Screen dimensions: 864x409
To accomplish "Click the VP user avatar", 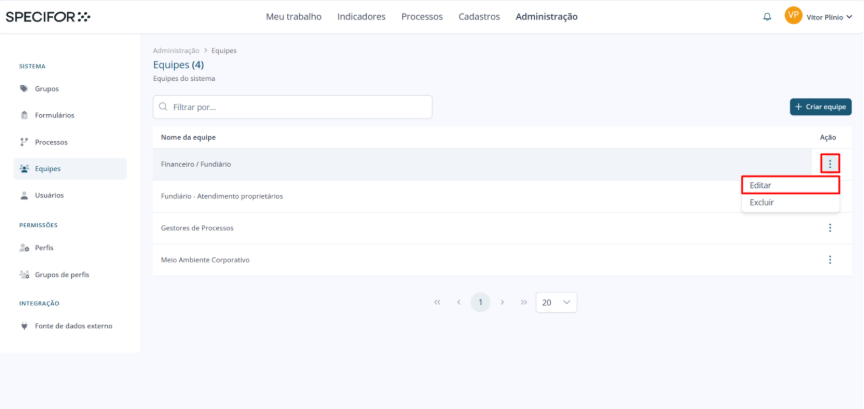I will pos(793,15).
